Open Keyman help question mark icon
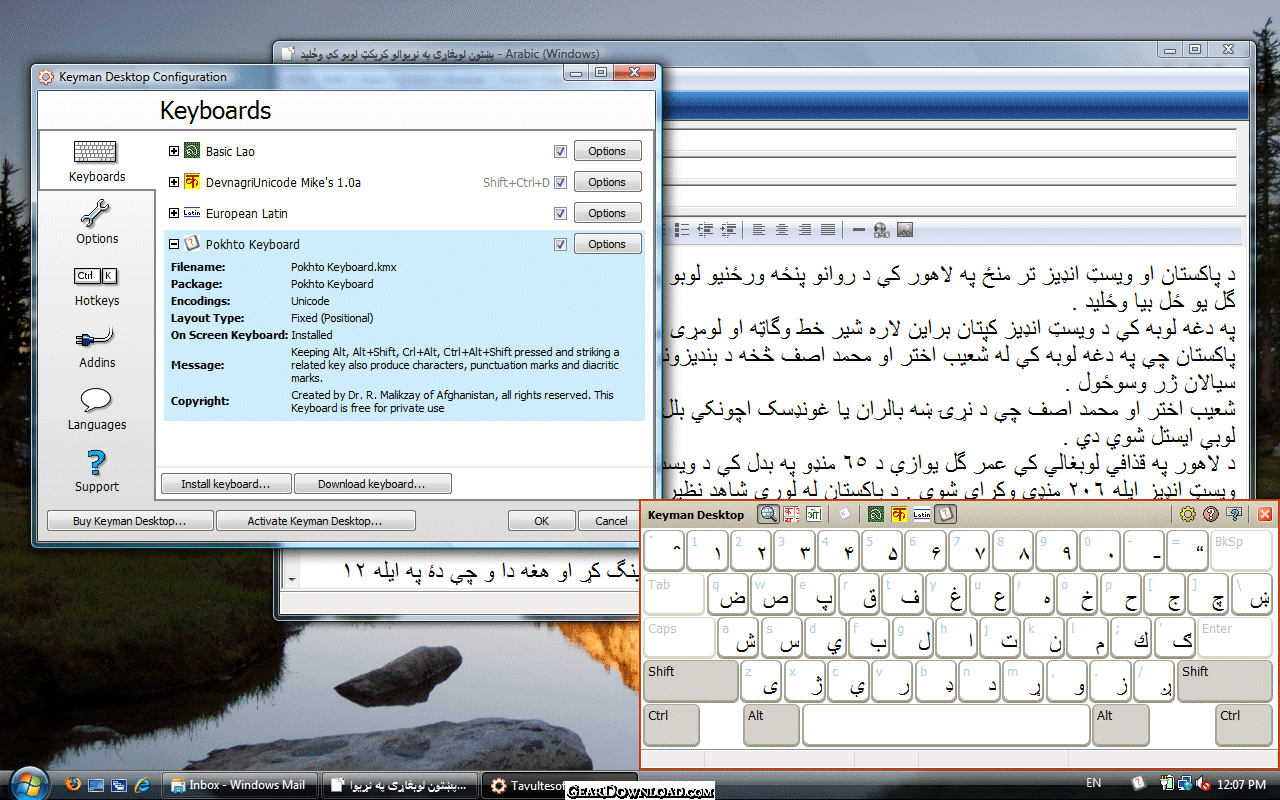1280x800 pixels. (x=1211, y=514)
